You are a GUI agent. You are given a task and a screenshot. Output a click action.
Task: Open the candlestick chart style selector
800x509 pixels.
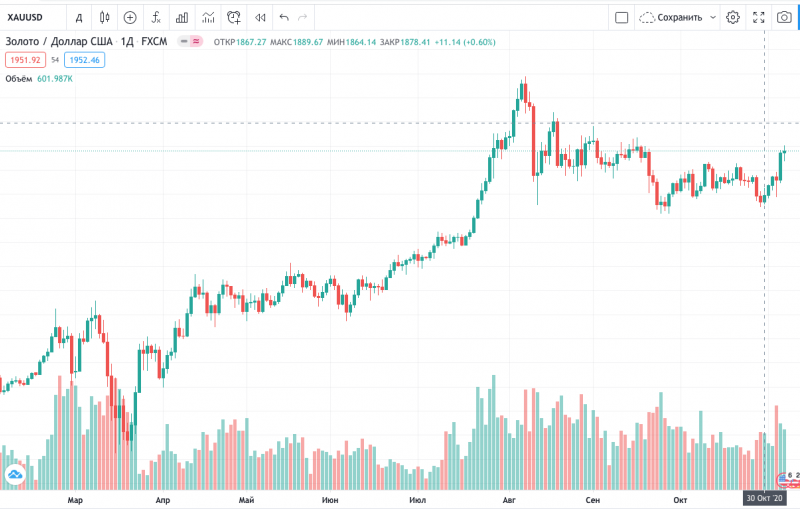pos(105,17)
